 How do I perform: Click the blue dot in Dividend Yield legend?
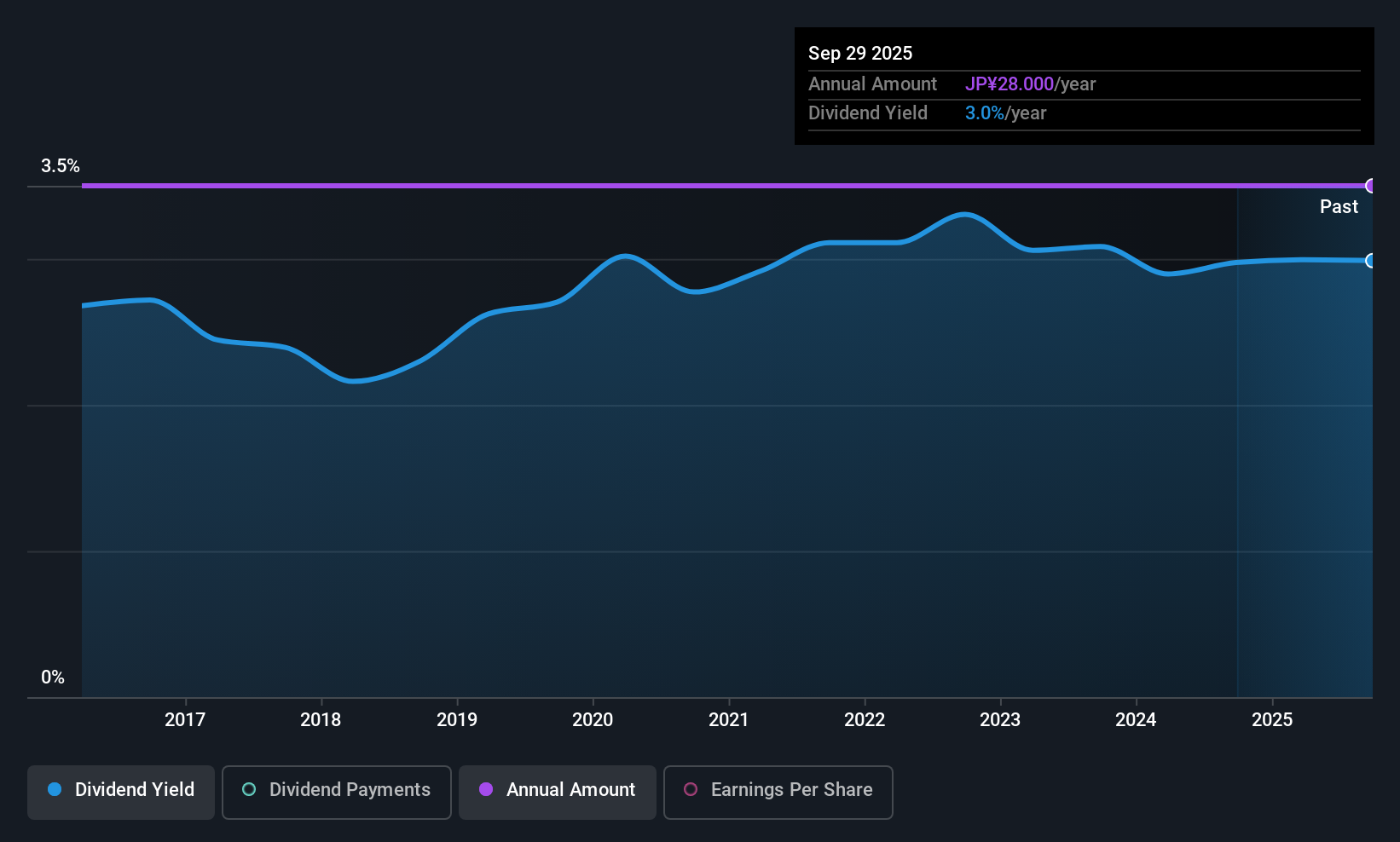click(x=55, y=790)
